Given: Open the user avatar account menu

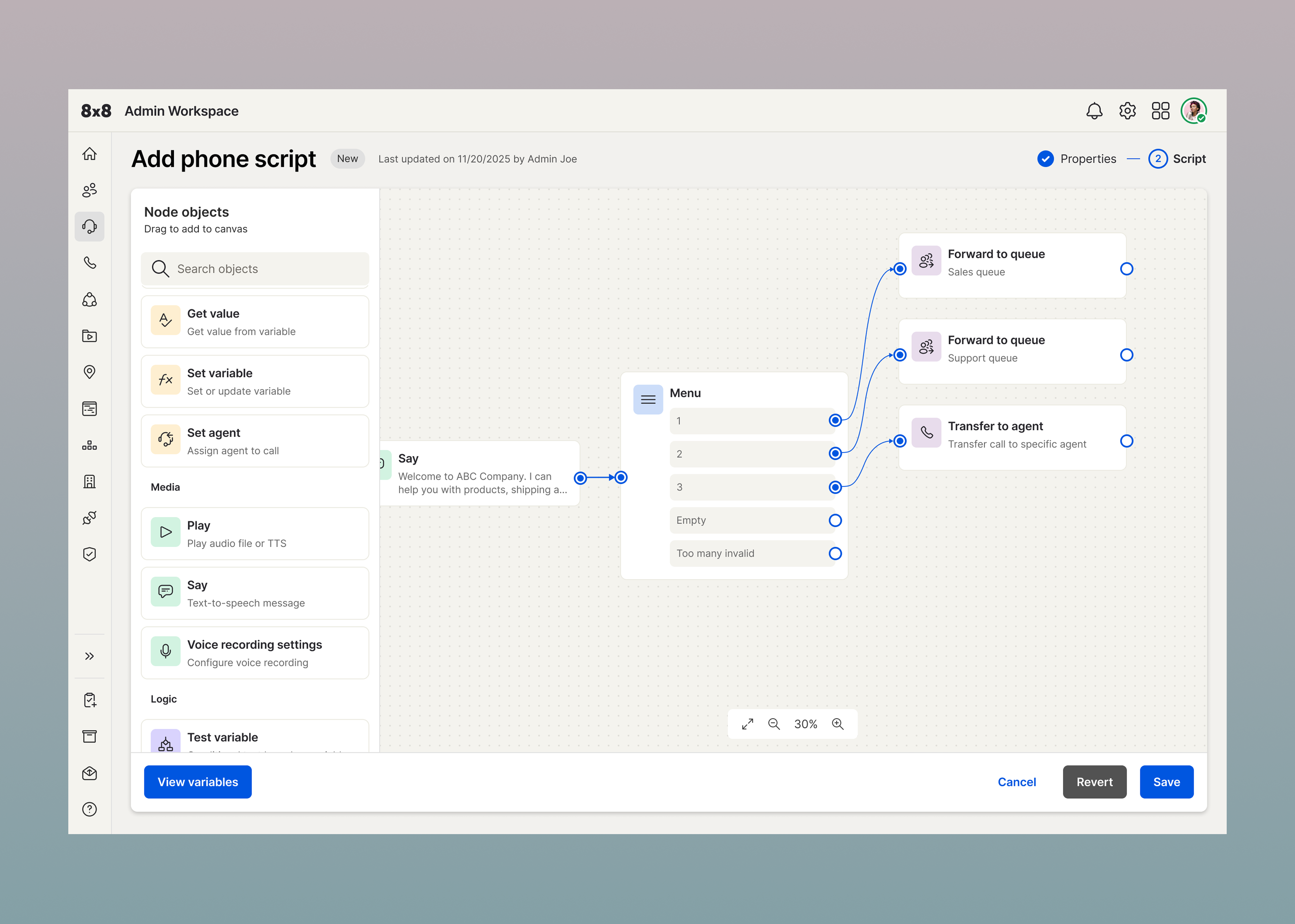Looking at the screenshot, I should click(1194, 110).
